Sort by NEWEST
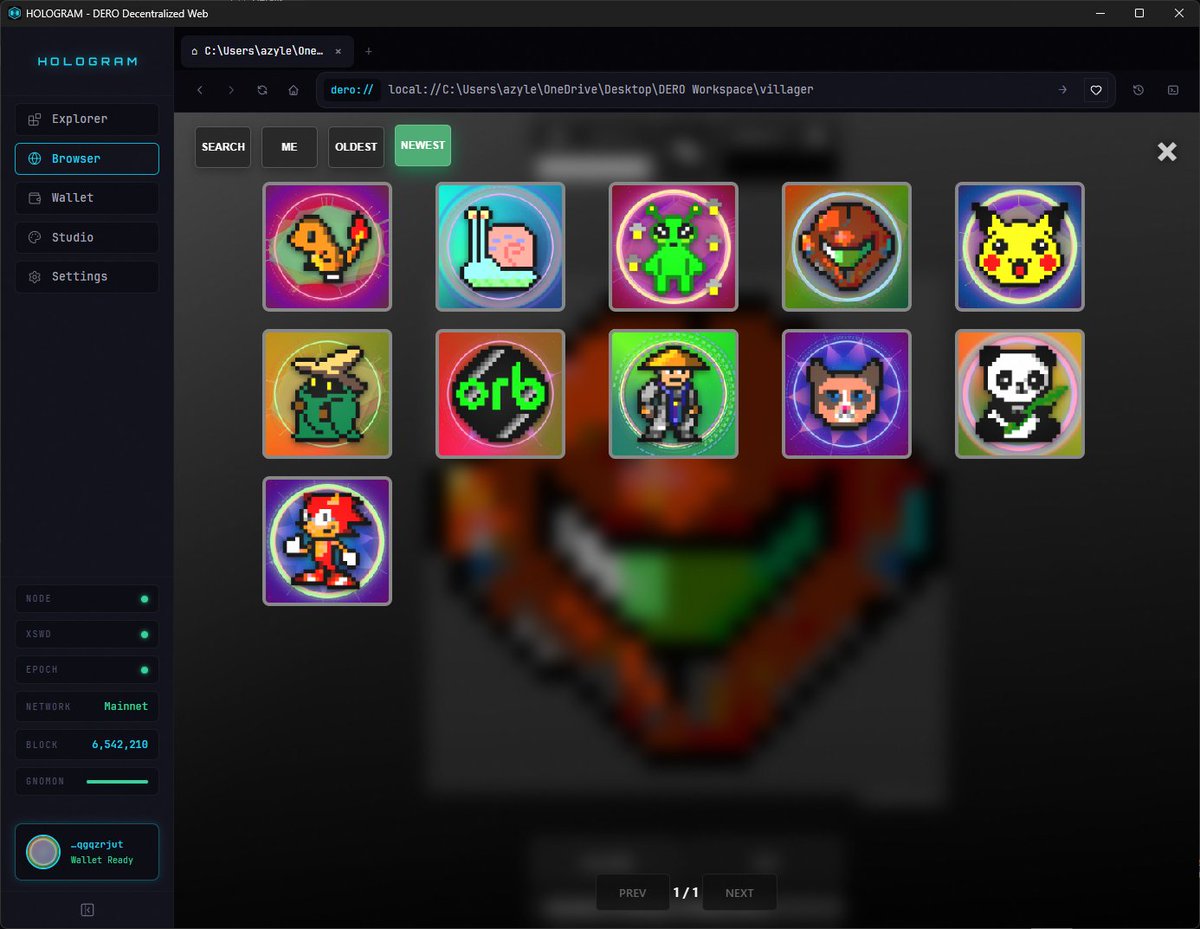Image resolution: width=1200 pixels, height=929 pixels. 423,145
